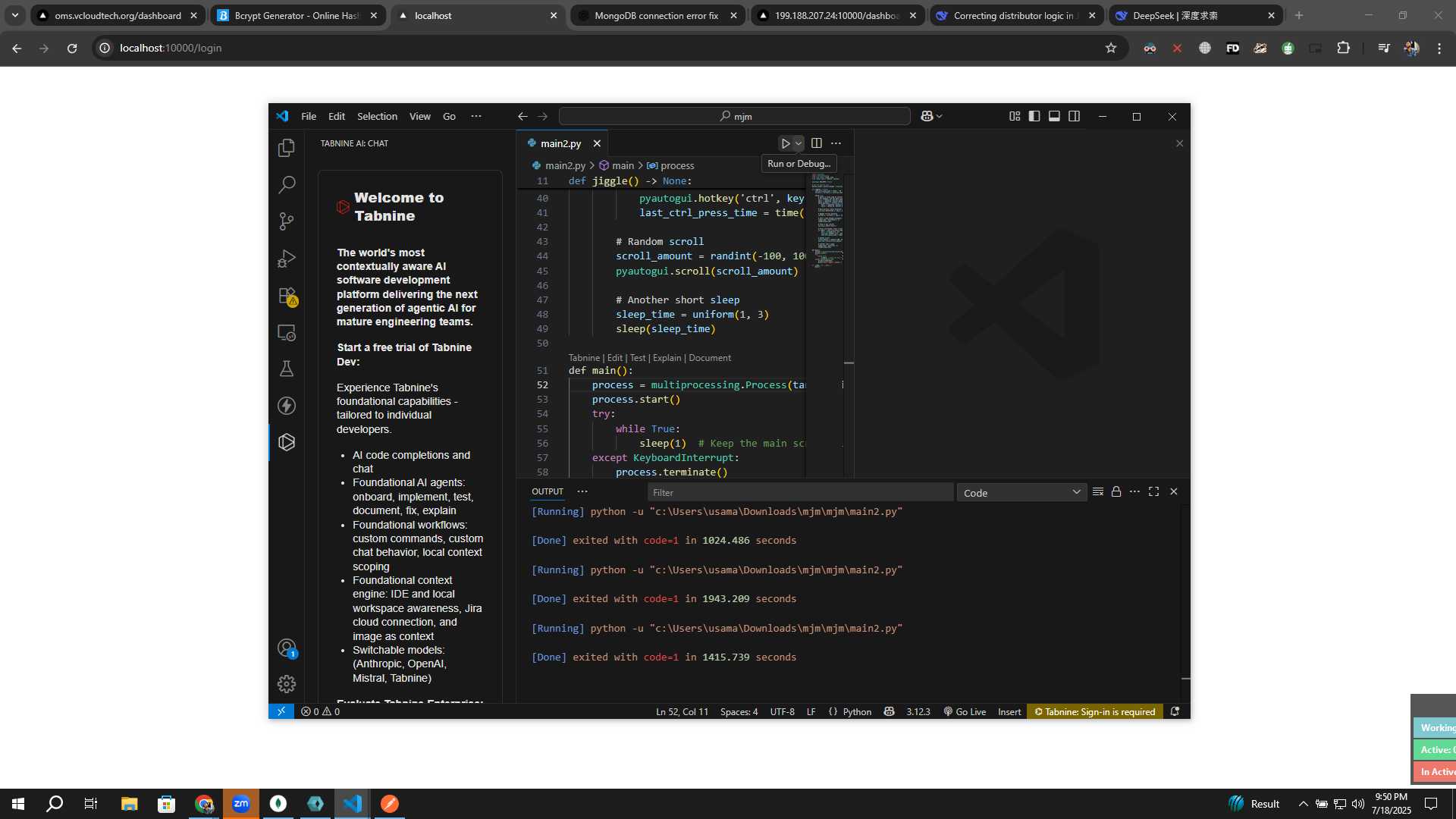Open notifications bell in status bar

[1175, 711]
